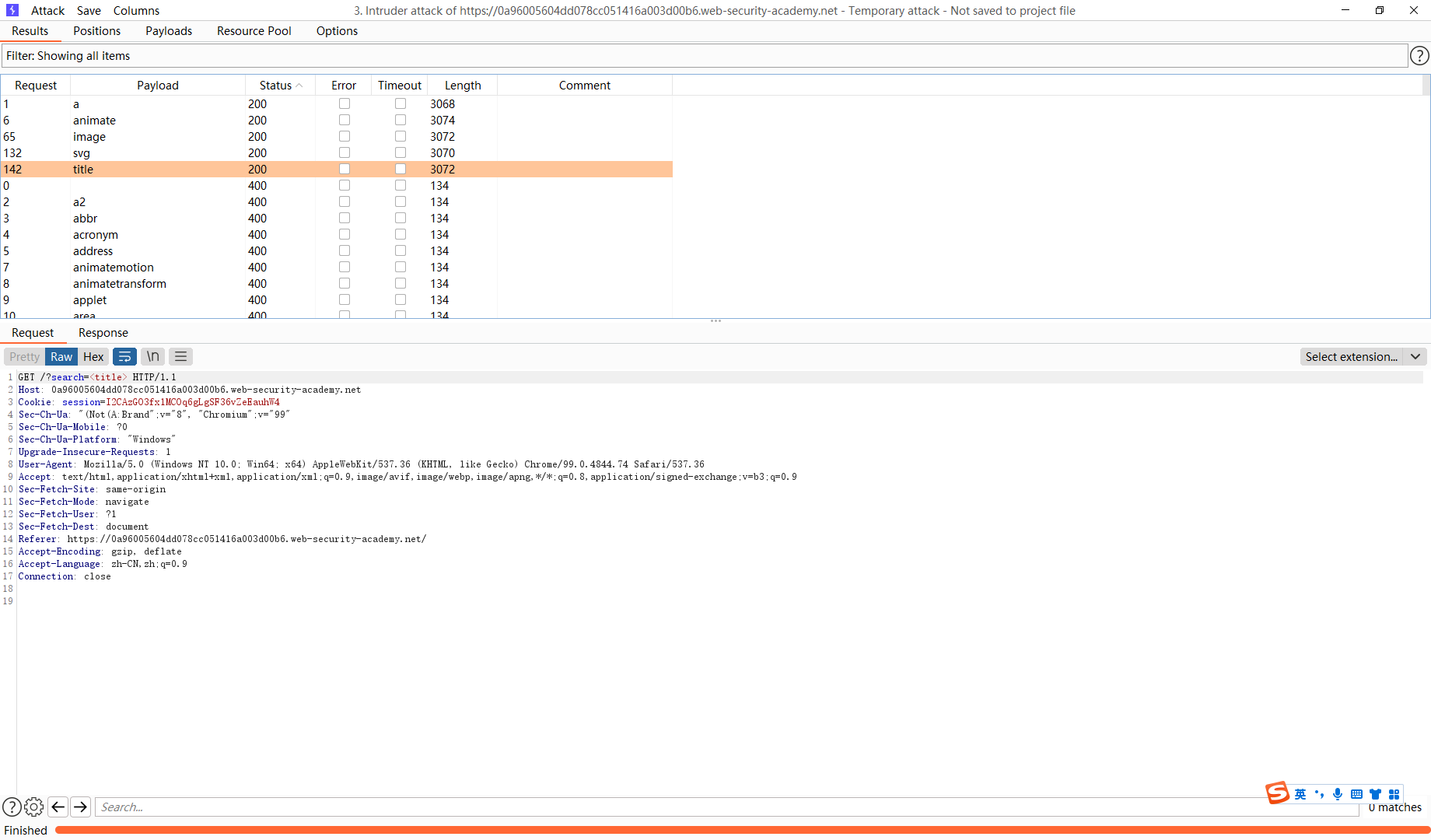The width and height of the screenshot is (1431, 840).
Task: Select the result row with payload image
Action: (336, 136)
